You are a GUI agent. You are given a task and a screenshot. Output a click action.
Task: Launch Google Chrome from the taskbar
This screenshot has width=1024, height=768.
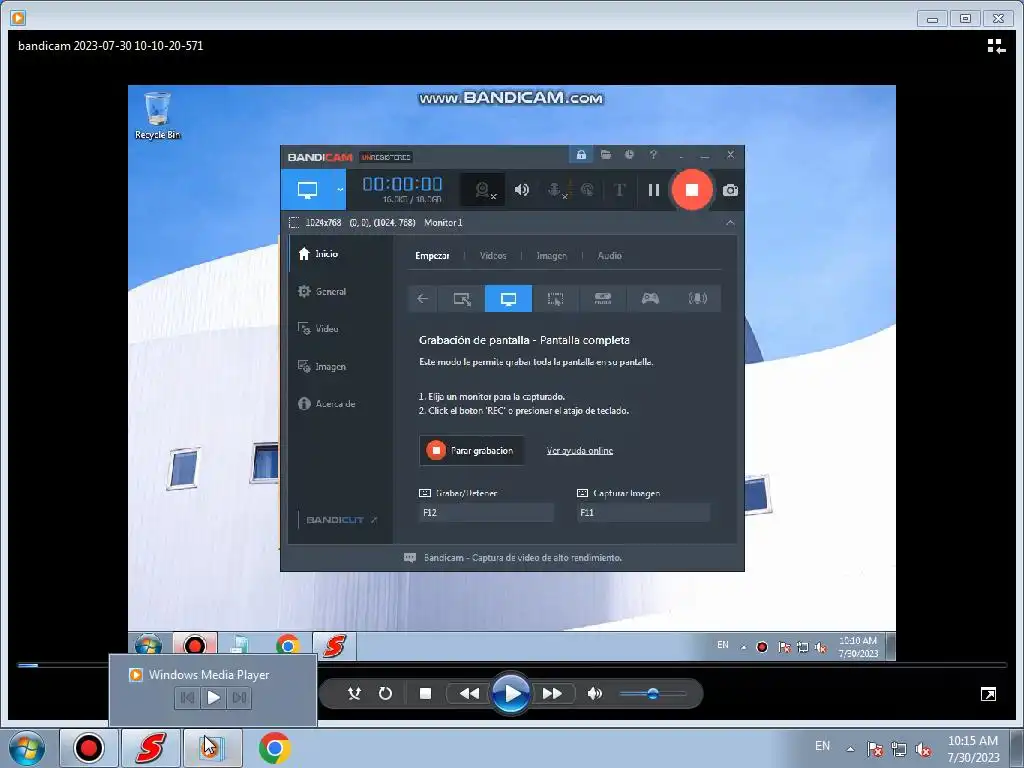[x=274, y=748]
